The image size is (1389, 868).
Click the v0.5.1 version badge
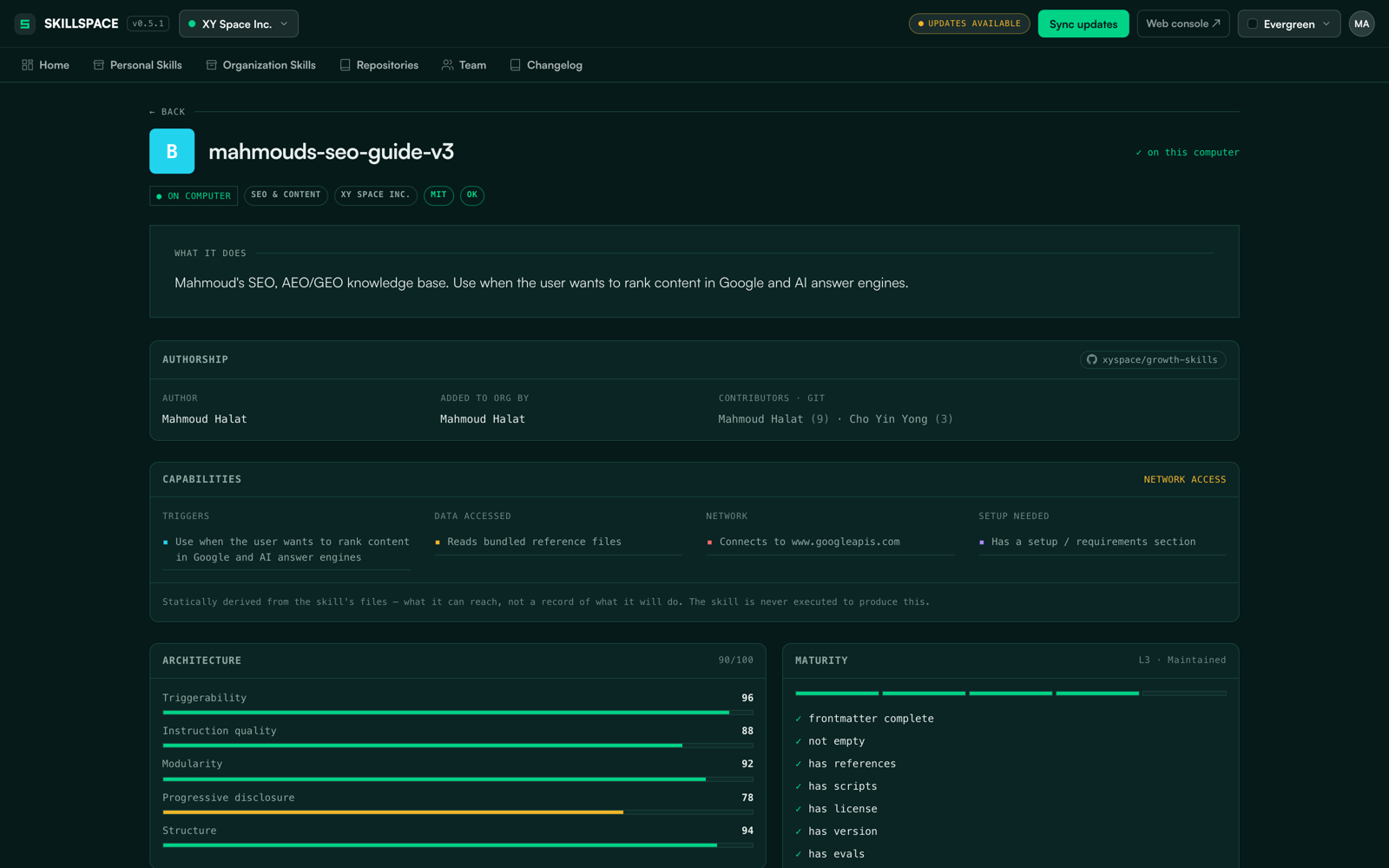pyautogui.click(x=148, y=23)
